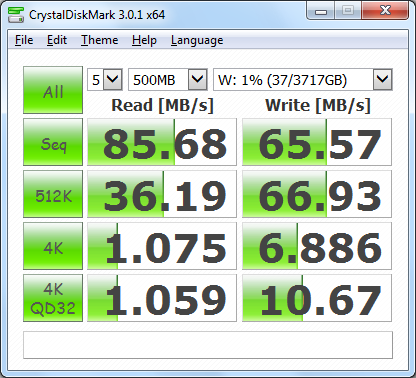The height and width of the screenshot is (378, 416).
Task: Click the Seq write result 65.57
Action: (x=317, y=142)
